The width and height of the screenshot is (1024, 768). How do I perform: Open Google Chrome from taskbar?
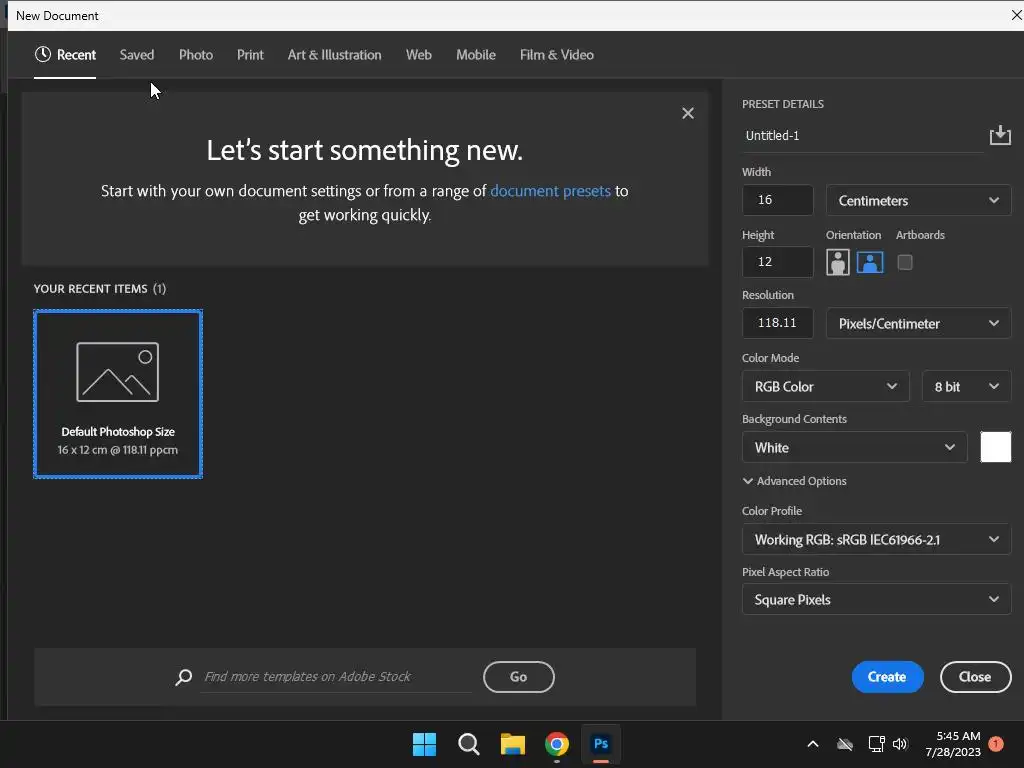(x=557, y=744)
